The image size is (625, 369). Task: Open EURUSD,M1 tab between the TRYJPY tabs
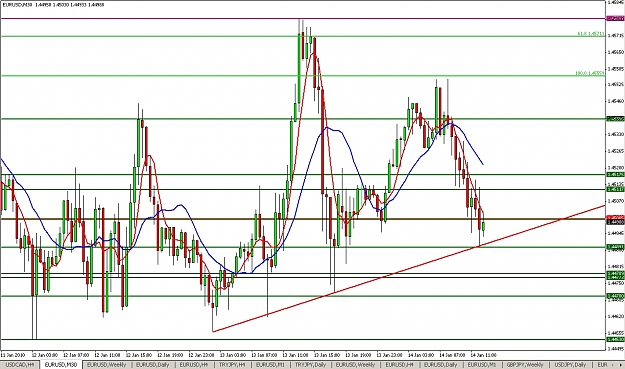(x=270, y=365)
